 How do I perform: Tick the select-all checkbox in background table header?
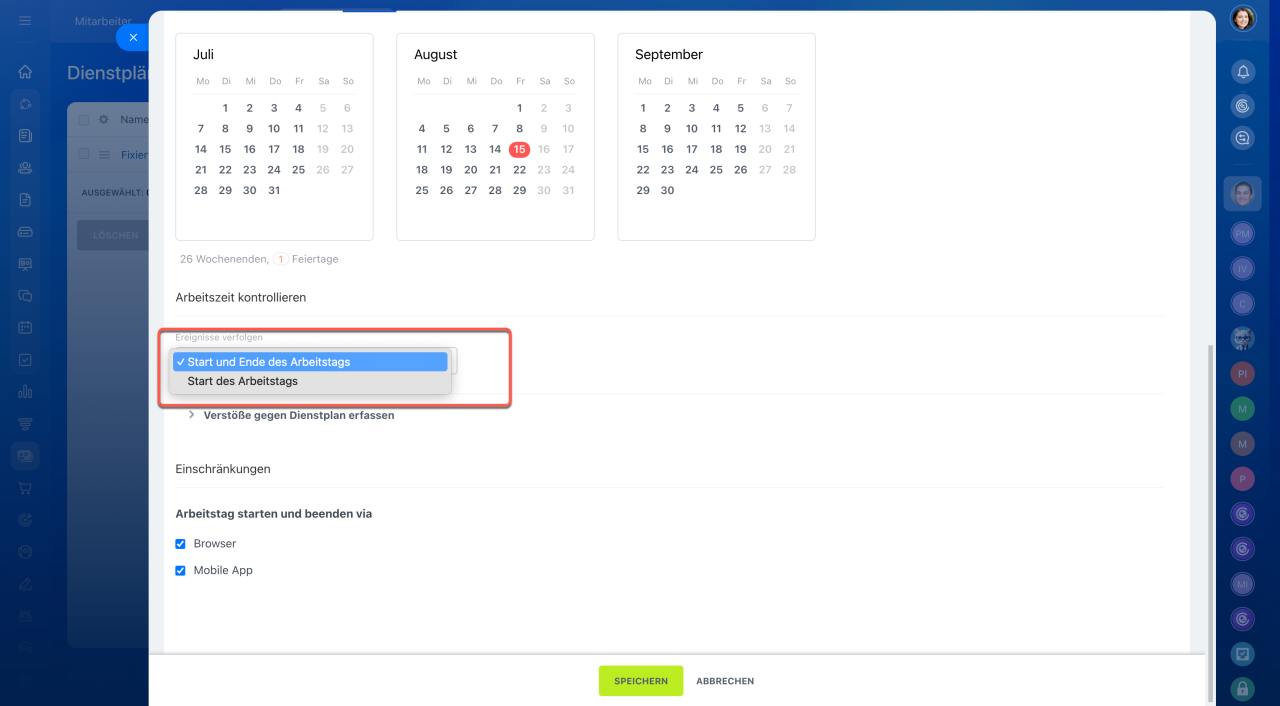coord(84,120)
